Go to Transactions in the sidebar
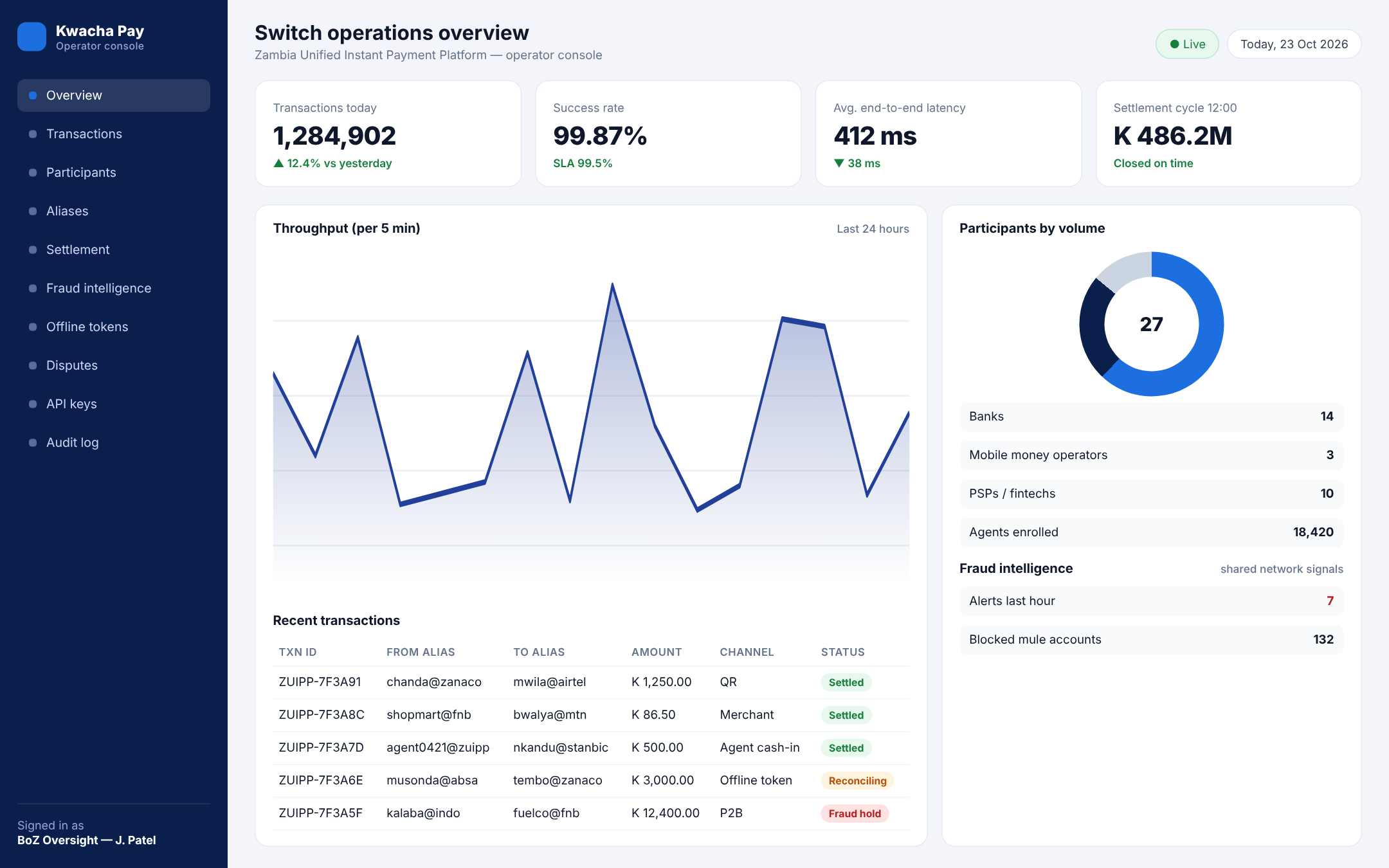1389x868 pixels. point(114,134)
